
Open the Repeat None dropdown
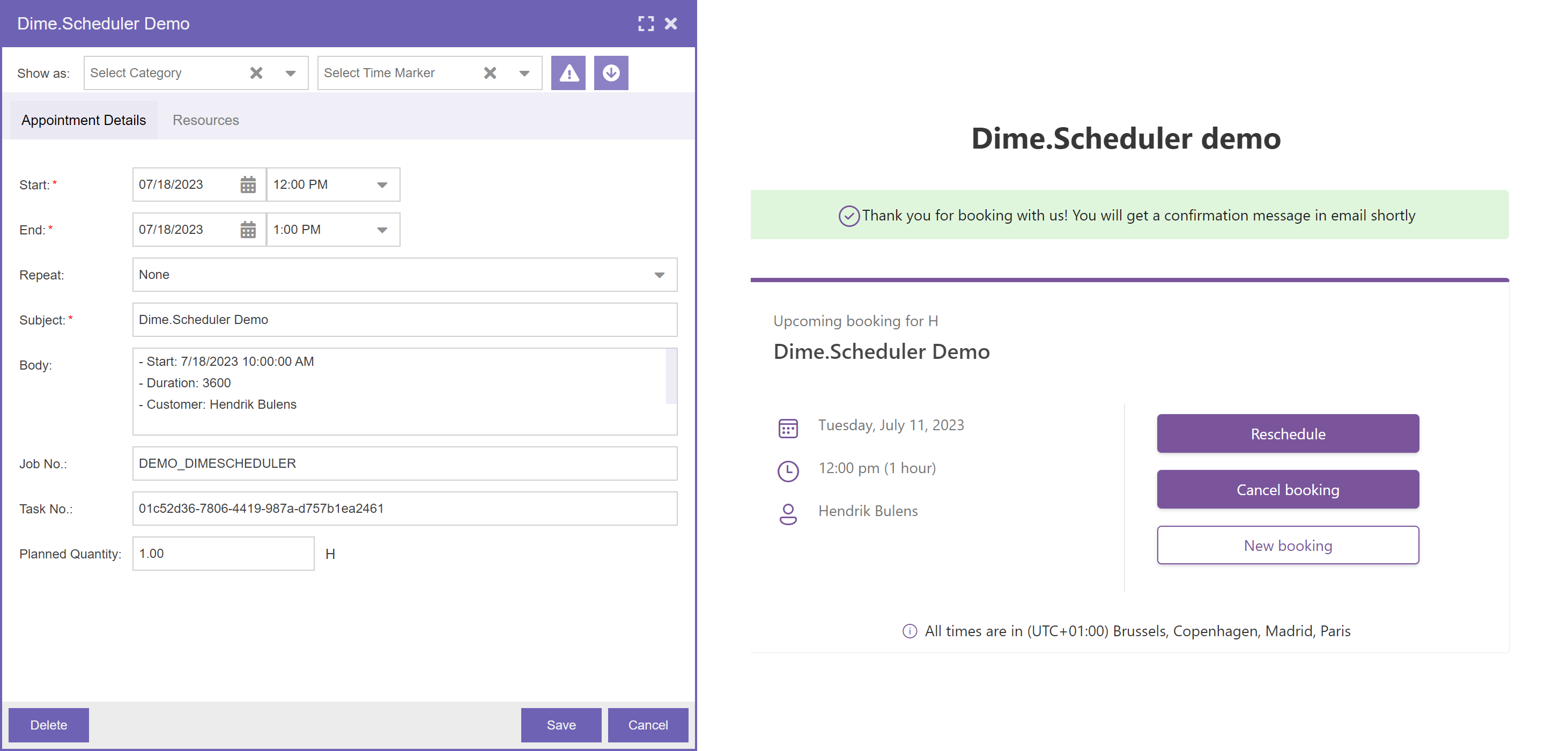[x=659, y=275]
